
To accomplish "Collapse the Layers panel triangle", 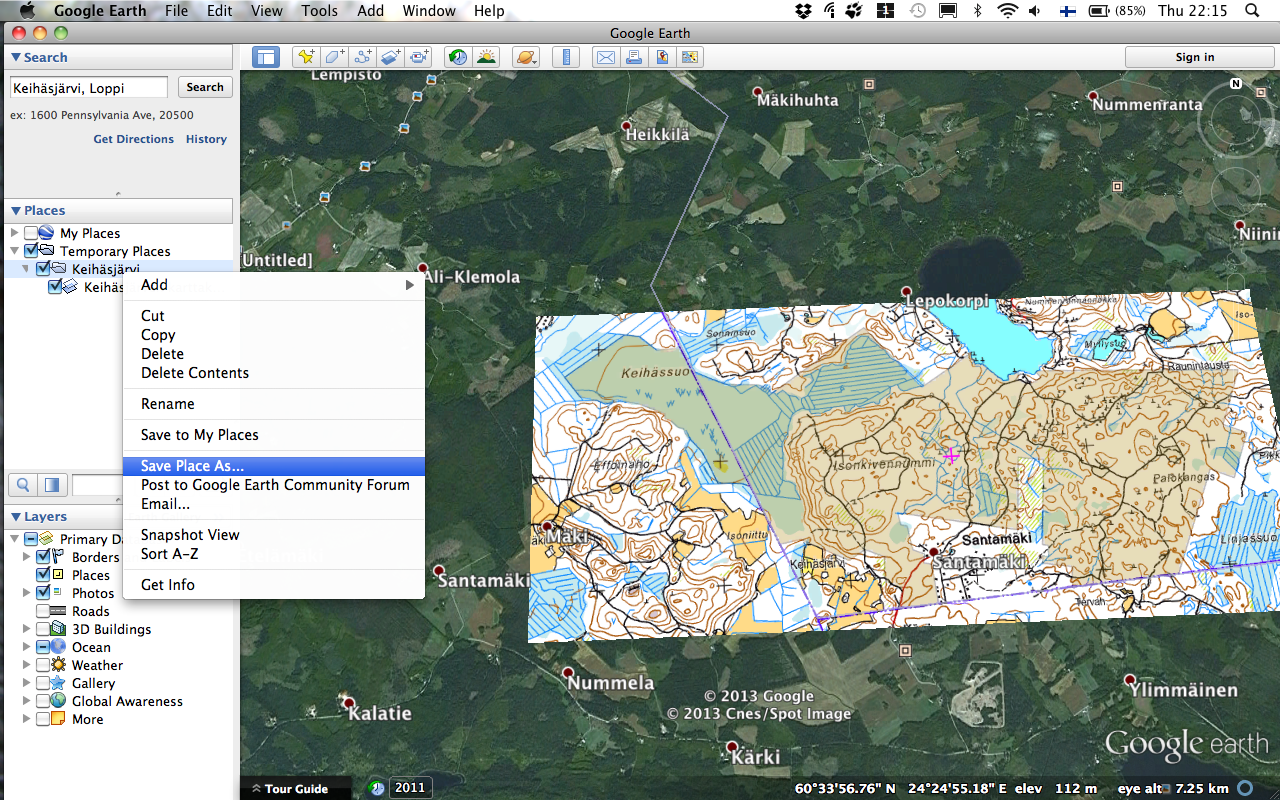I will [x=16, y=517].
